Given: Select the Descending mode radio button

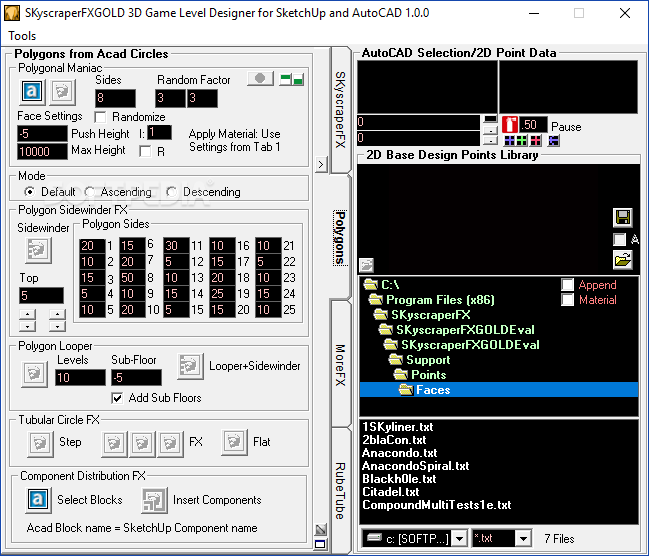Looking at the screenshot, I should (x=171, y=192).
